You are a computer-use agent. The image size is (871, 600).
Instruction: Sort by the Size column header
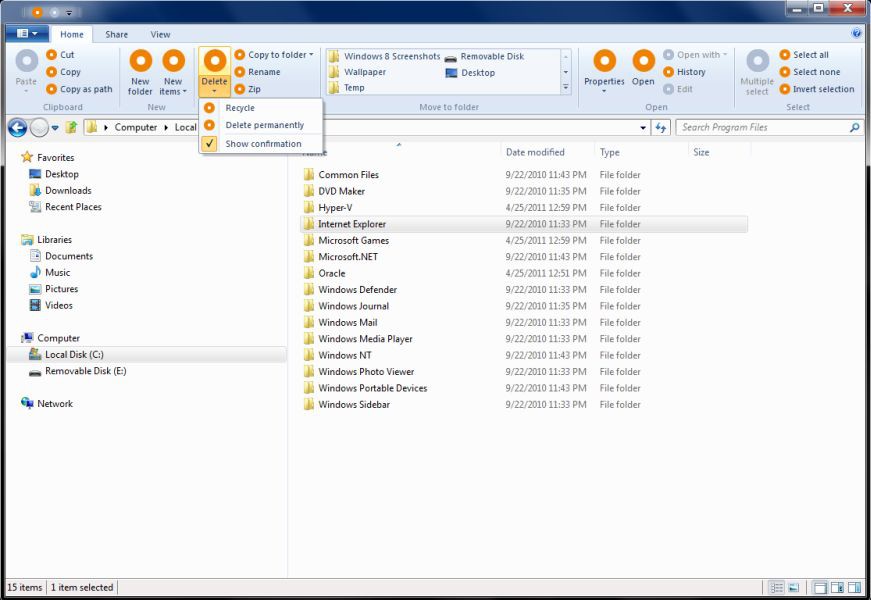point(719,152)
